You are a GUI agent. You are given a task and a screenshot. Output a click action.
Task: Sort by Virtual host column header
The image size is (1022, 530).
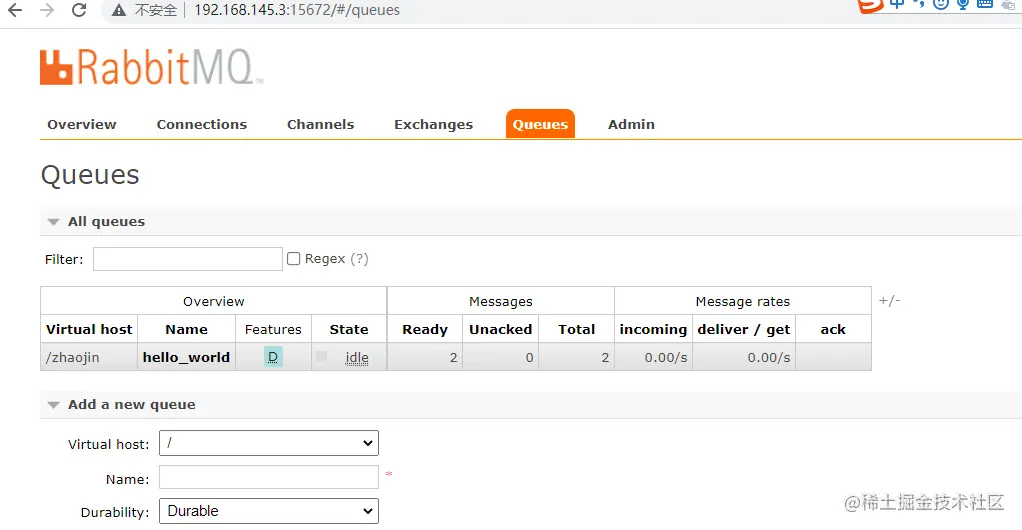89,329
